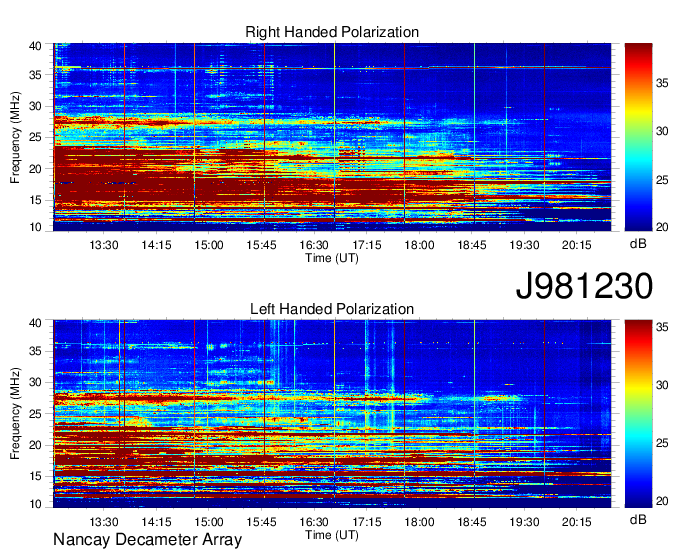Click 19:30 tick on left-handed time axis
The image size is (680, 552).
click(524, 522)
